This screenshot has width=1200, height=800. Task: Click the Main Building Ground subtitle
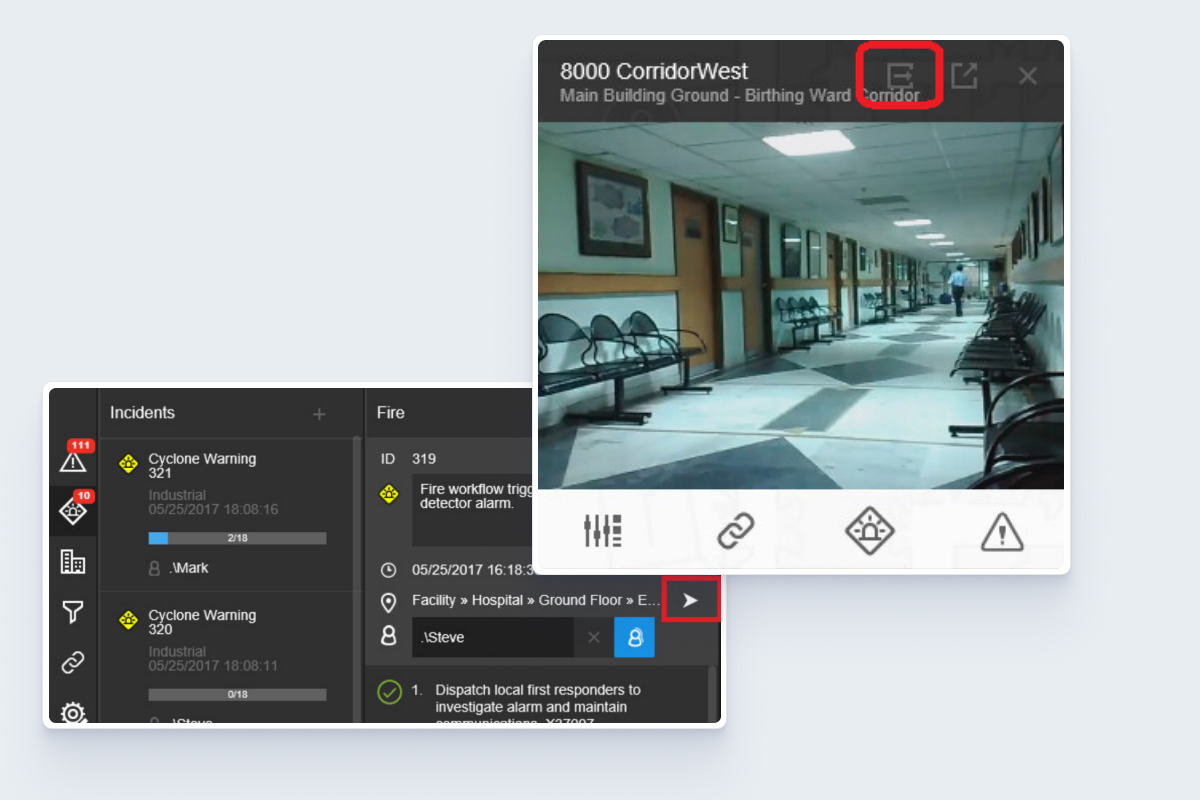(x=740, y=96)
